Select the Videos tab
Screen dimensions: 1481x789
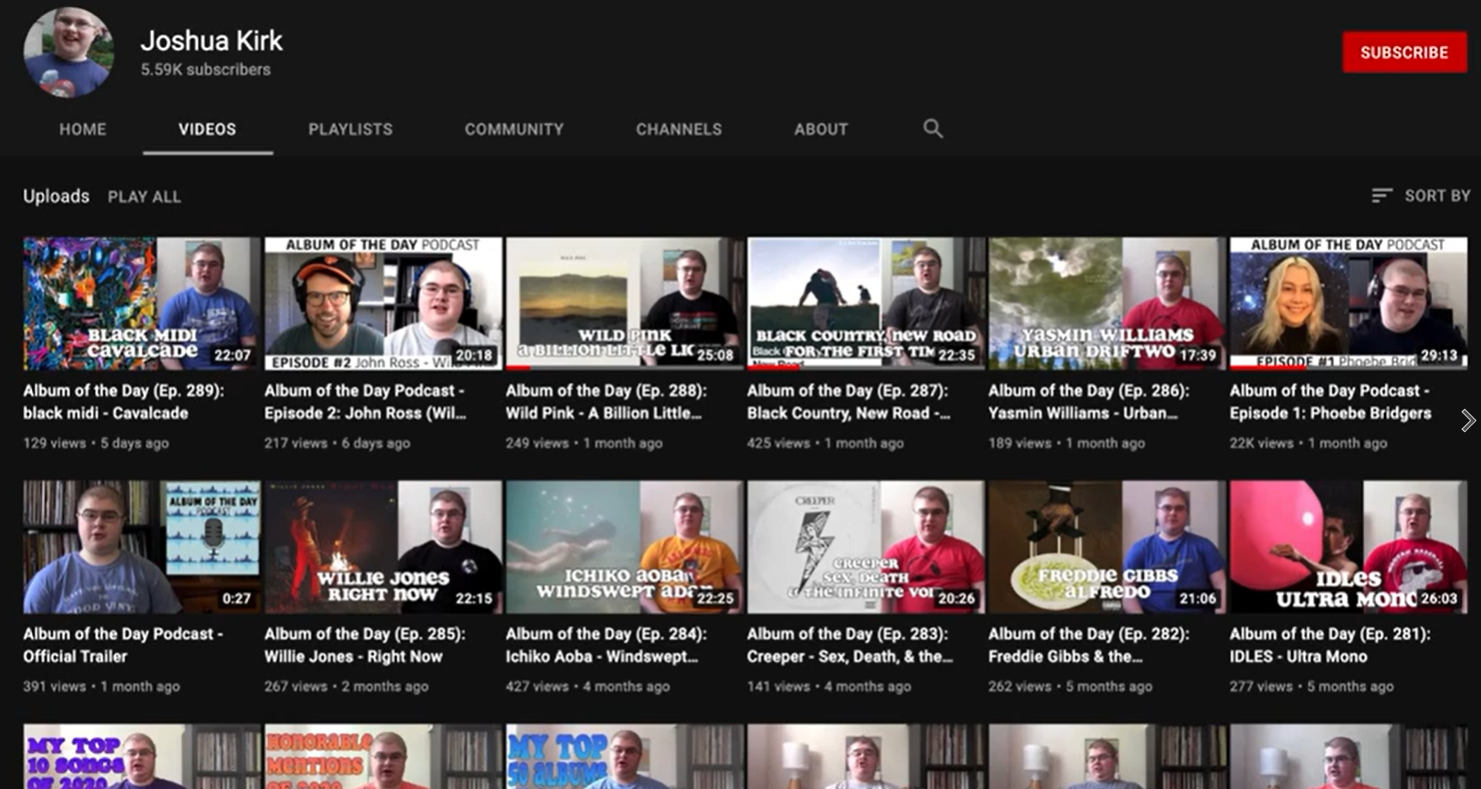pos(207,129)
